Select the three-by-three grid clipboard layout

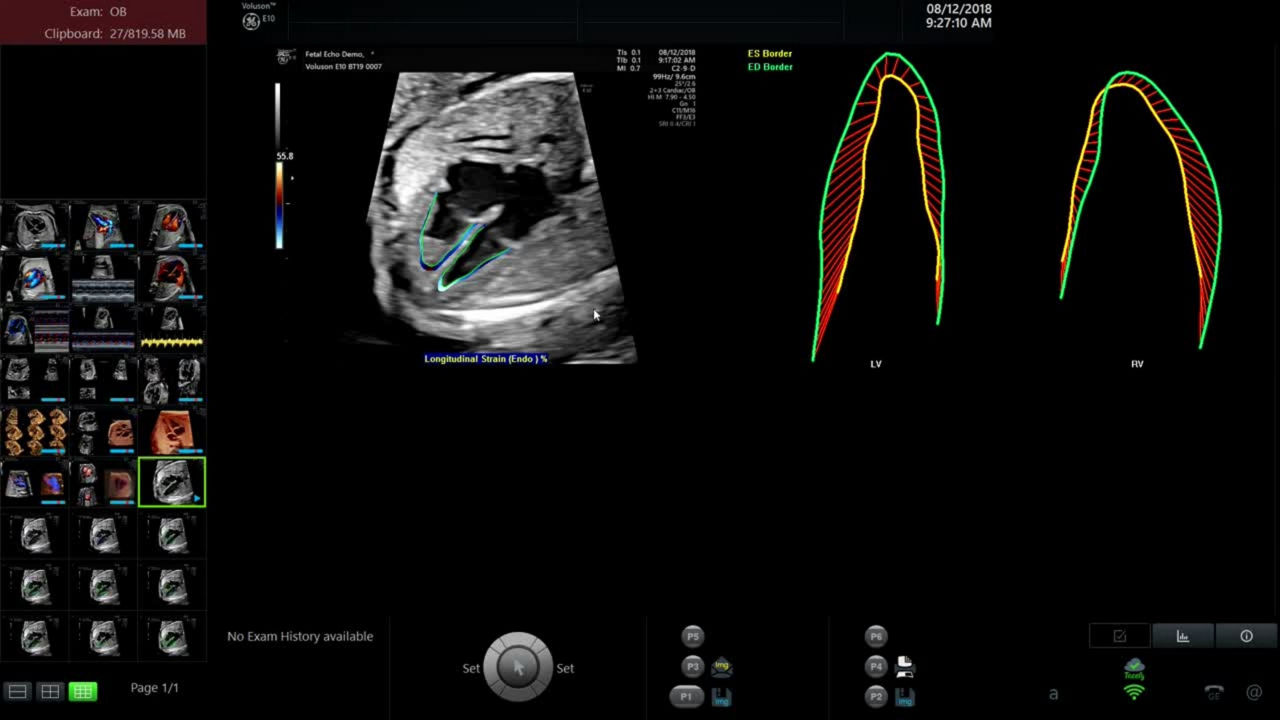pos(82,691)
